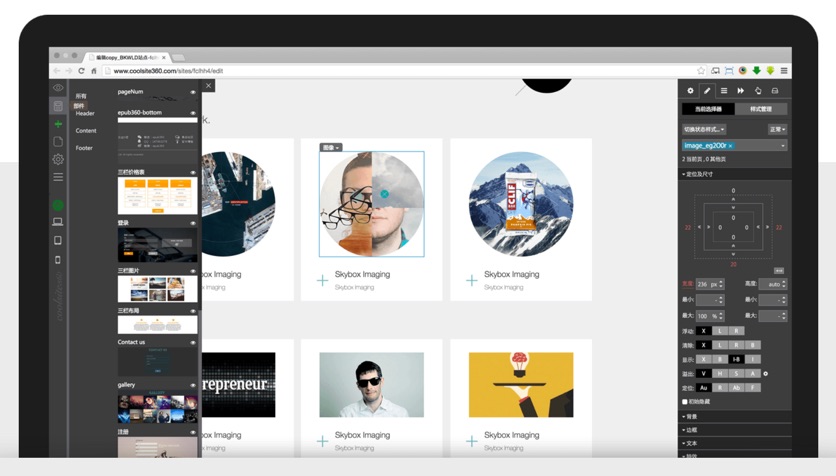The image size is (836, 476).
Task: Collapse the 定位及尺寸 section
Action: pyautogui.click(x=697, y=174)
